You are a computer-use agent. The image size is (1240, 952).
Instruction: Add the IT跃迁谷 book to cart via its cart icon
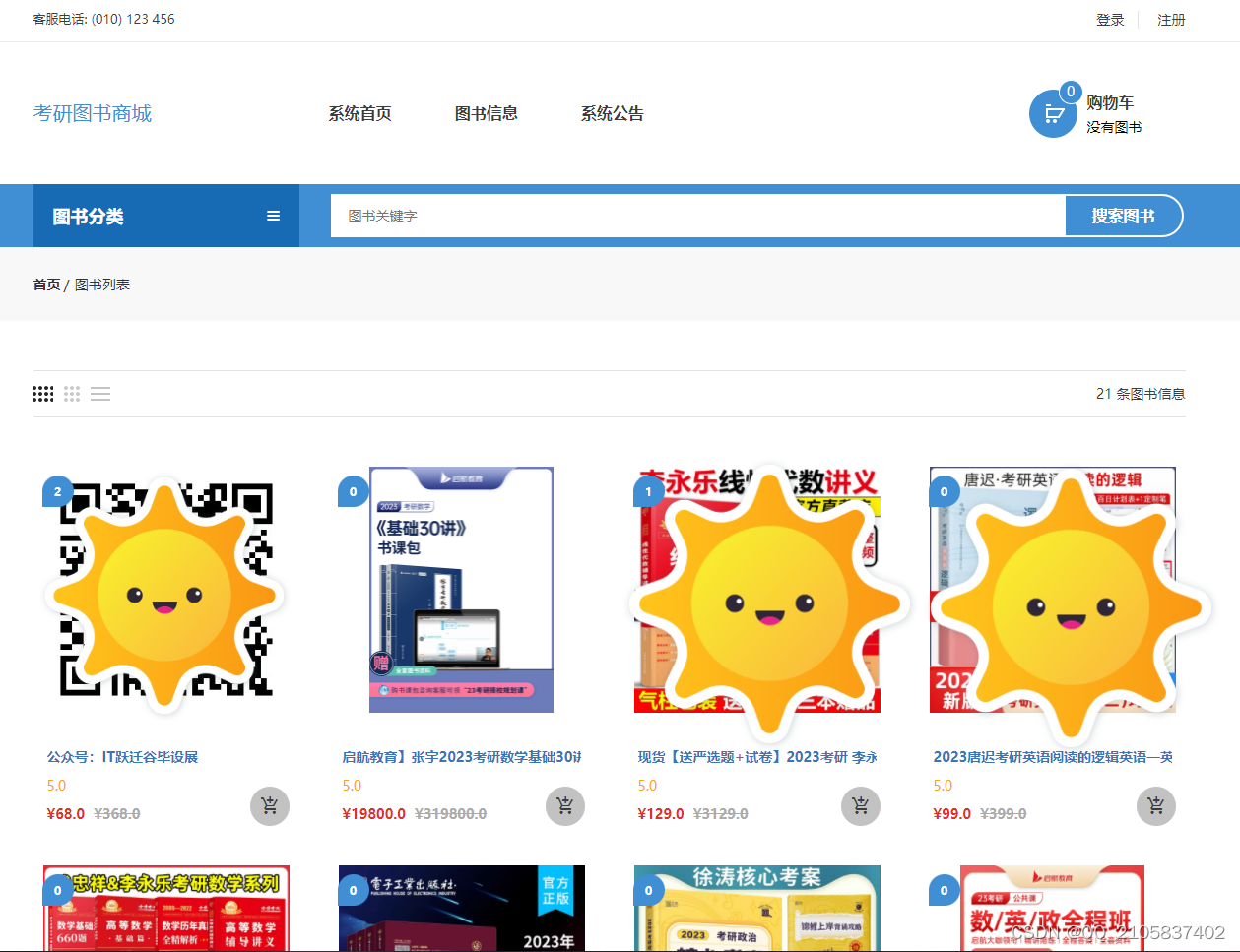[x=269, y=805]
